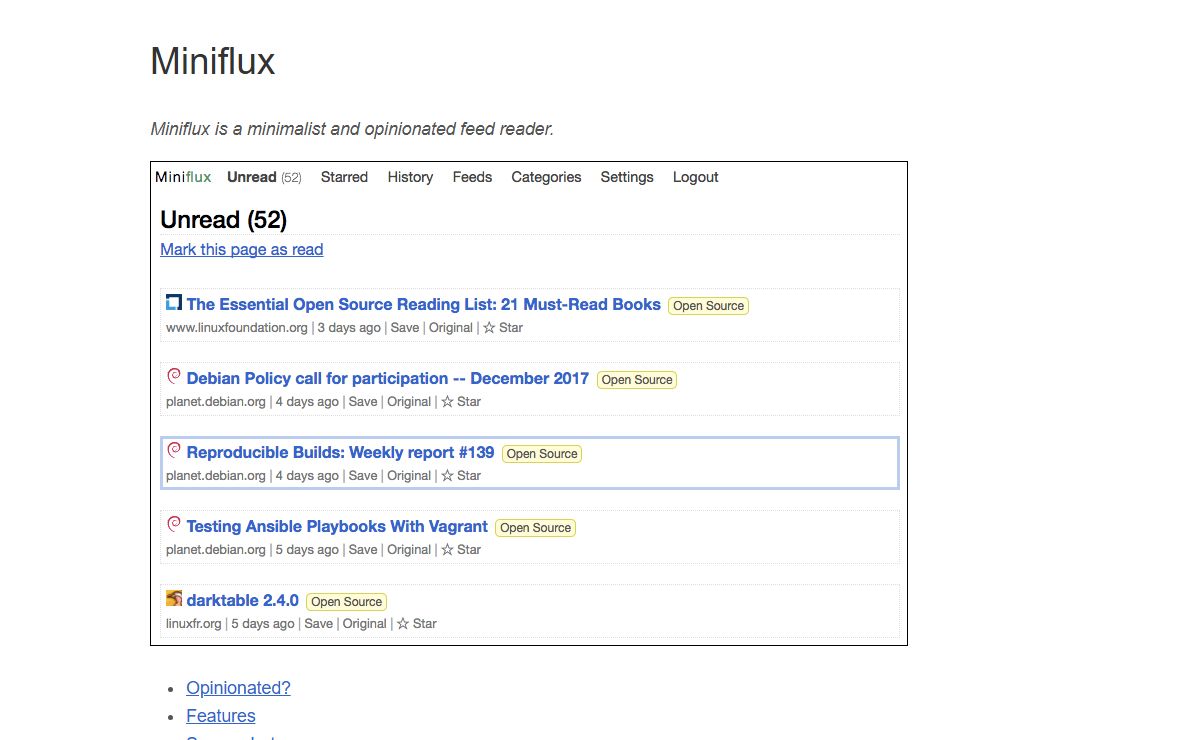Click '5 days ago' on darktable 2.4.0 entry

(263, 624)
